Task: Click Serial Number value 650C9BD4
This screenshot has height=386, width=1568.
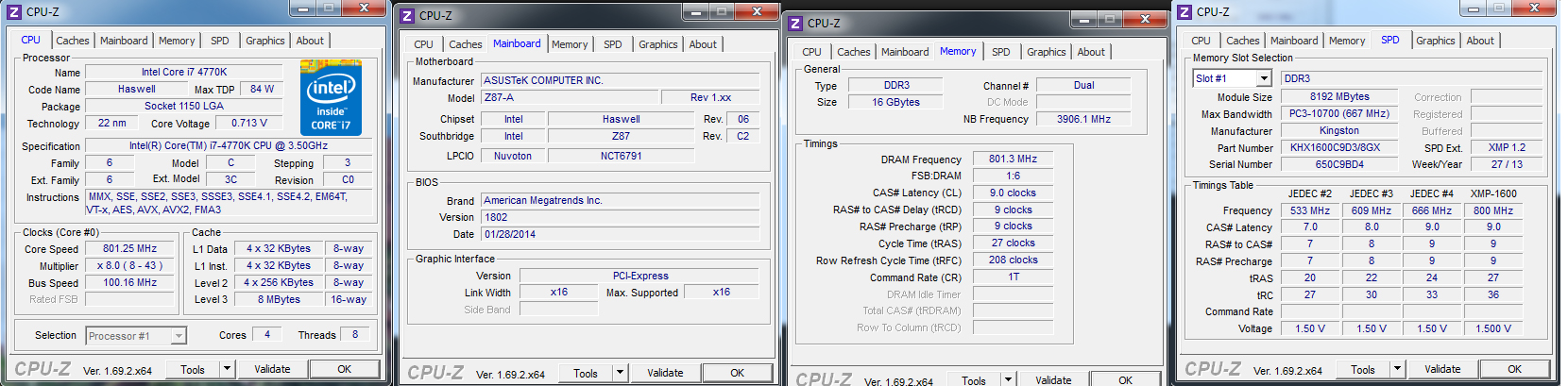Action: [1339, 164]
